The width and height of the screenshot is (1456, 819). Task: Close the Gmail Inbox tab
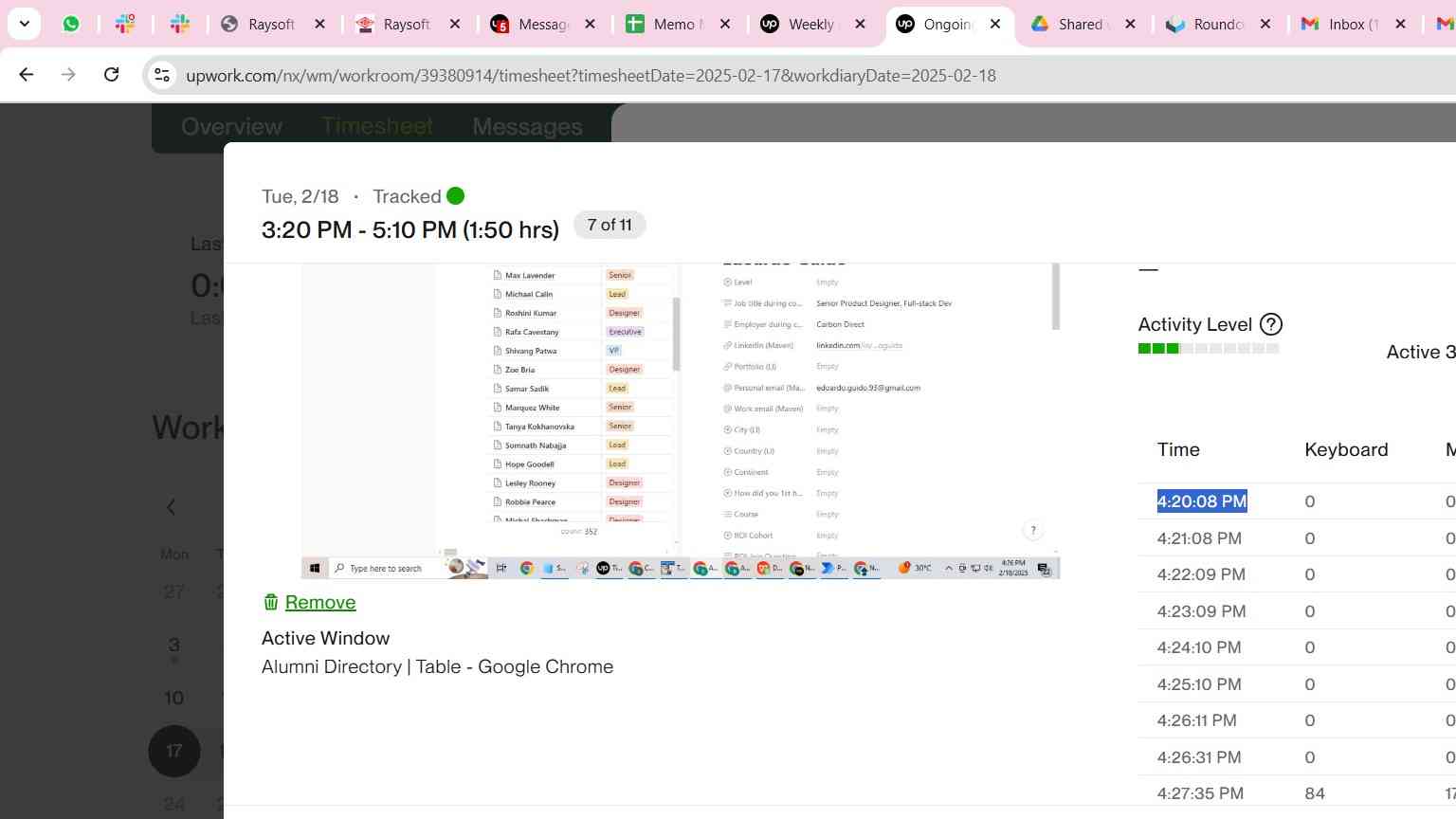click(1401, 24)
